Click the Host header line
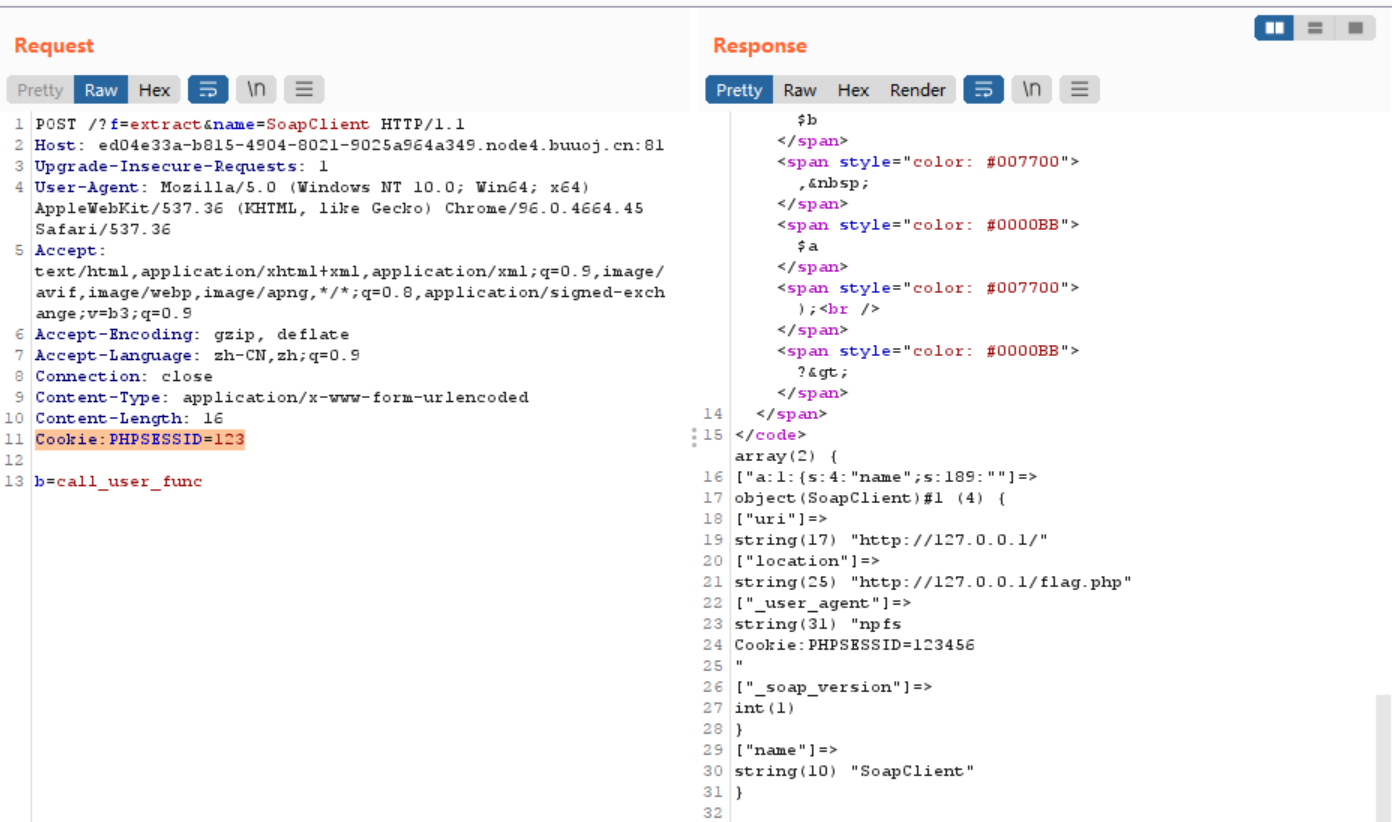1392x822 pixels. point(349,145)
